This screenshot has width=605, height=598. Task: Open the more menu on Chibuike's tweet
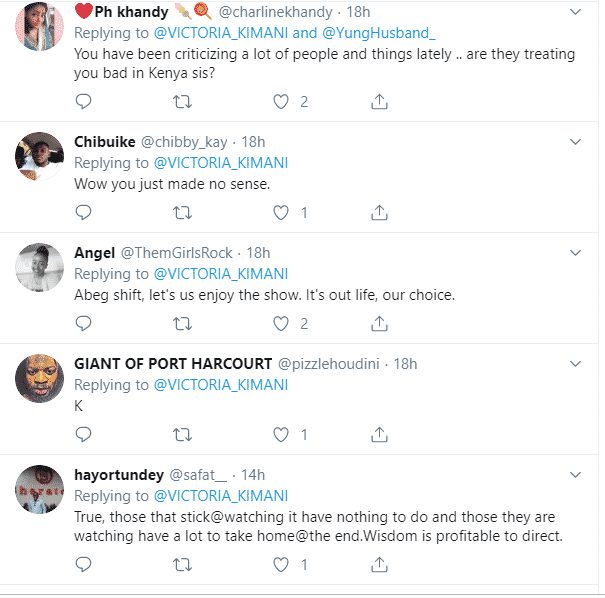coord(576,142)
